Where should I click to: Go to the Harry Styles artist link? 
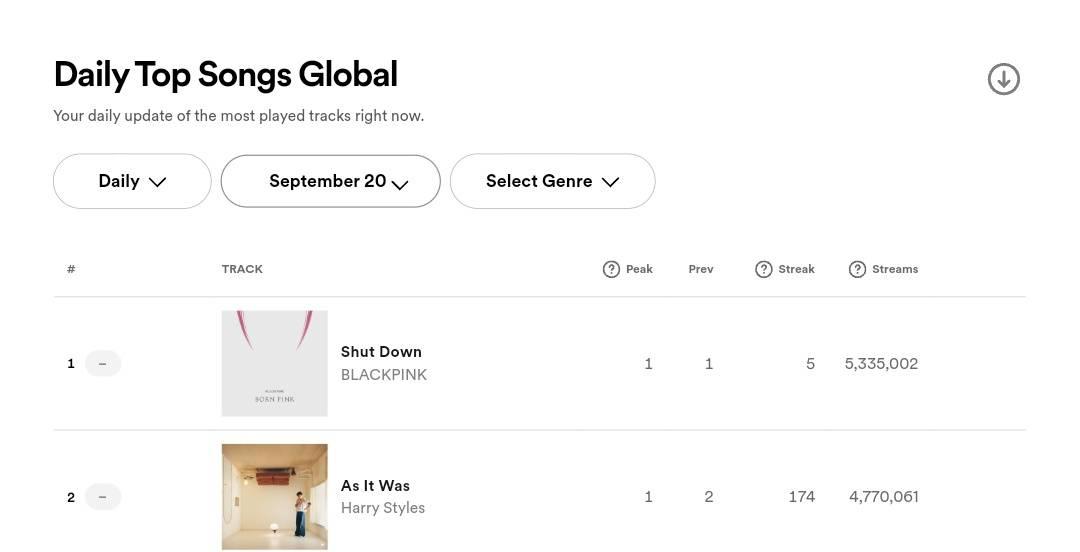point(383,508)
